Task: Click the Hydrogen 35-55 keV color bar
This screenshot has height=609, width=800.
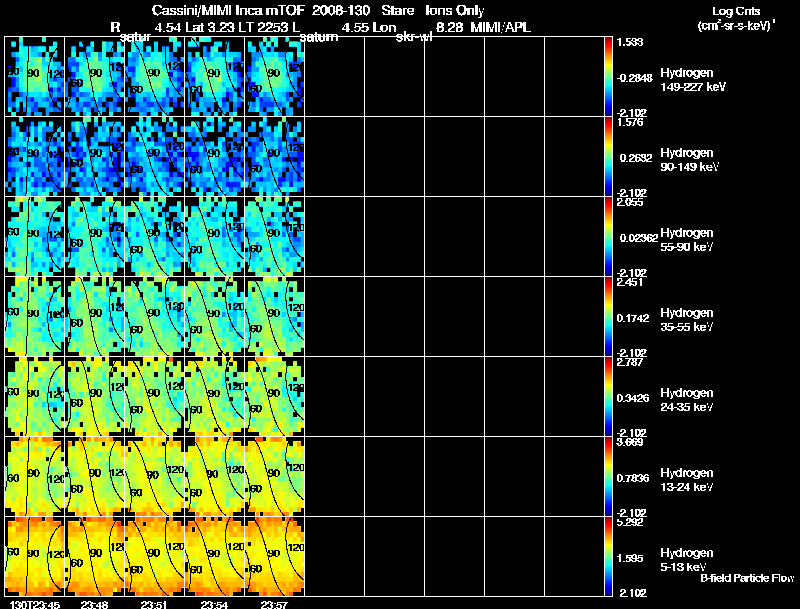Action: click(608, 317)
